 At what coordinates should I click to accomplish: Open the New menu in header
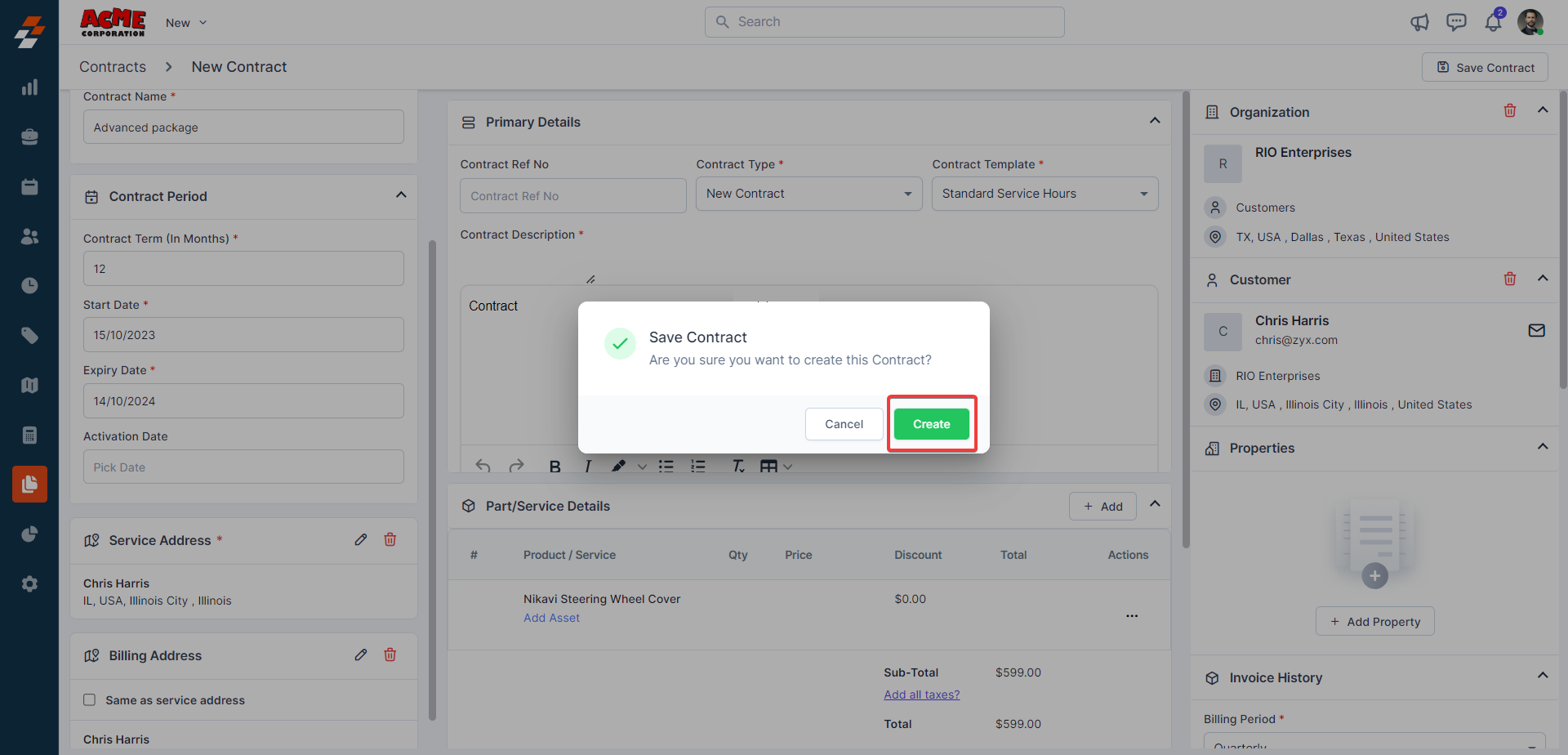[186, 23]
